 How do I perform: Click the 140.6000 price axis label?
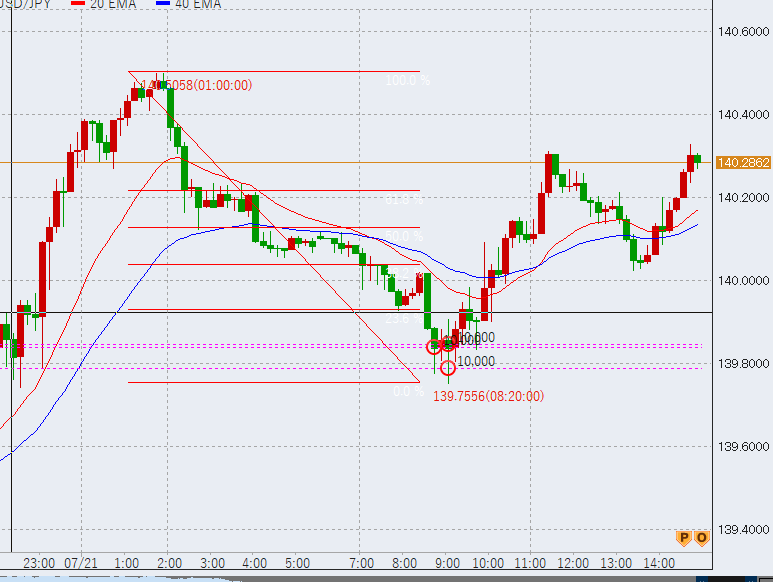pos(743,33)
